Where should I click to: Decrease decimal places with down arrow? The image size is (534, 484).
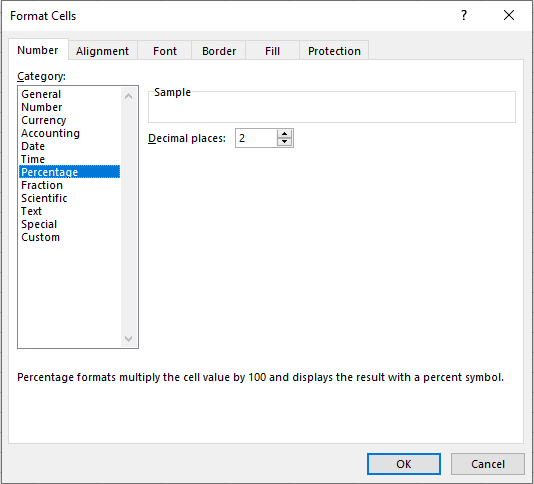click(x=284, y=142)
